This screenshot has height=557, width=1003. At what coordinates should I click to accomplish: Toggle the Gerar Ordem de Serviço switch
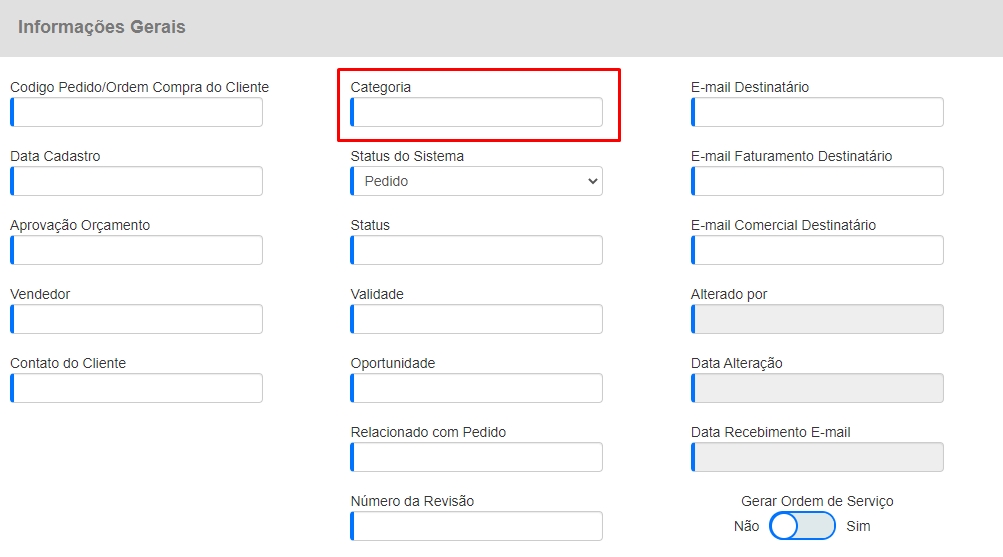click(x=802, y=526)
